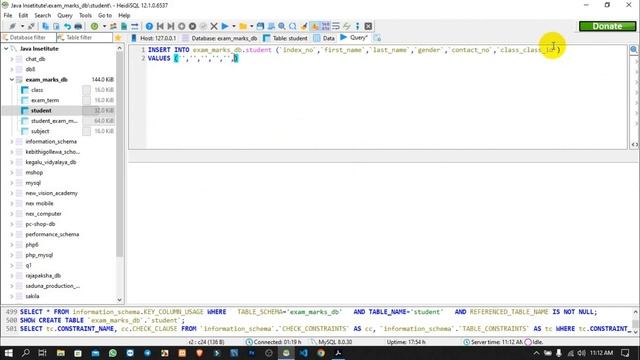The image size is (640, 360).
Task: Switch to the Data tab
Action: click(x=324, y=38)
